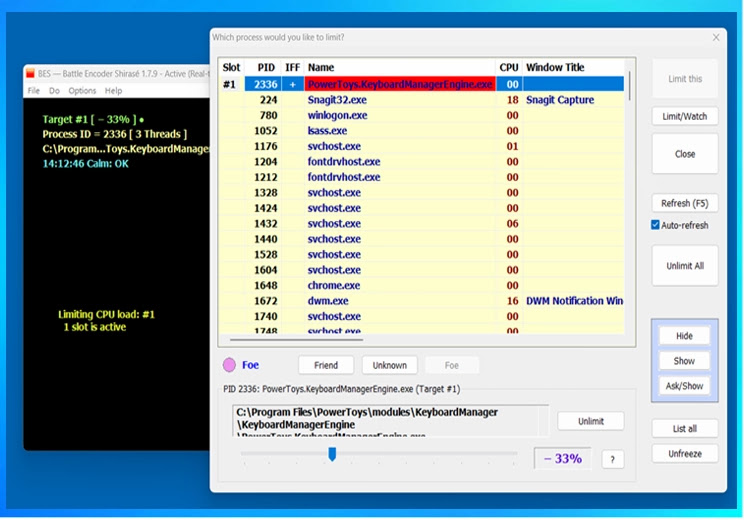Select the PowerToys.KeyboardManagerEngine.exe row

point(422,84)
